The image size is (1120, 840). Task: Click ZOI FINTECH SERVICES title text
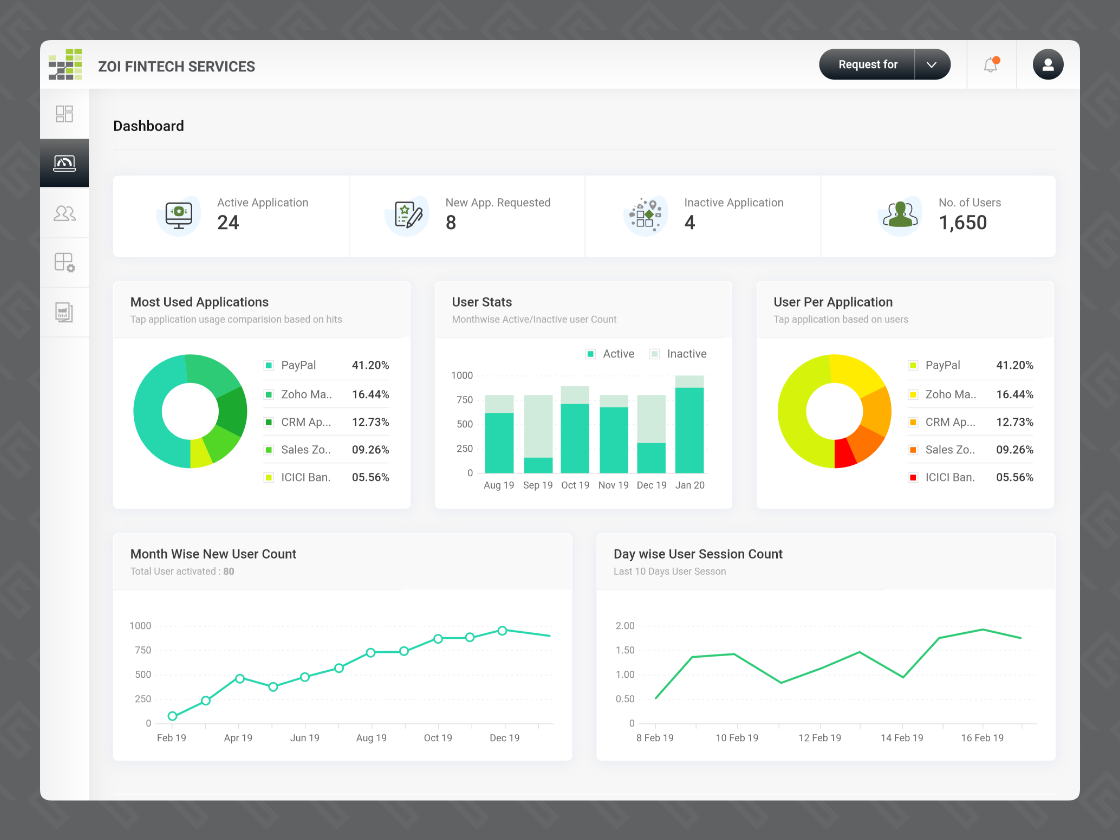pyautogui.click(x=176, y=66)
